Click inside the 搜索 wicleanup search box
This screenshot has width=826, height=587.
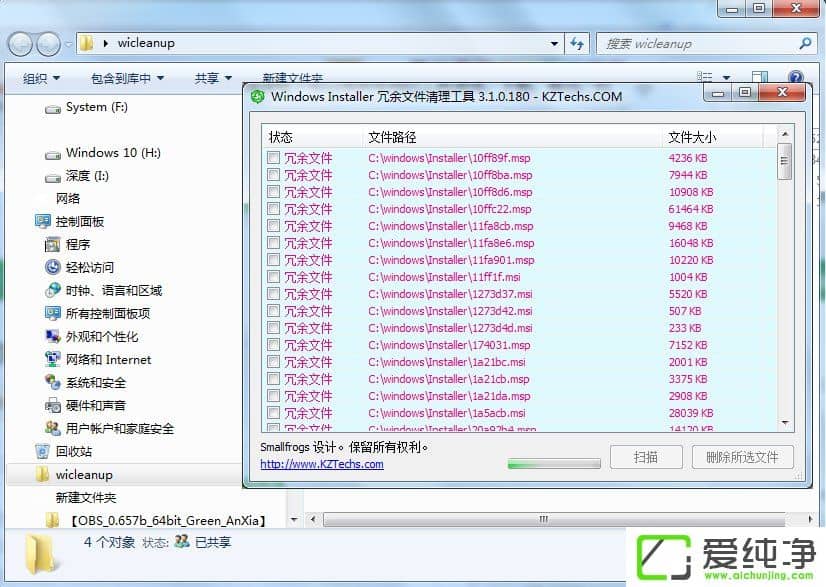[x=700, y=43]
